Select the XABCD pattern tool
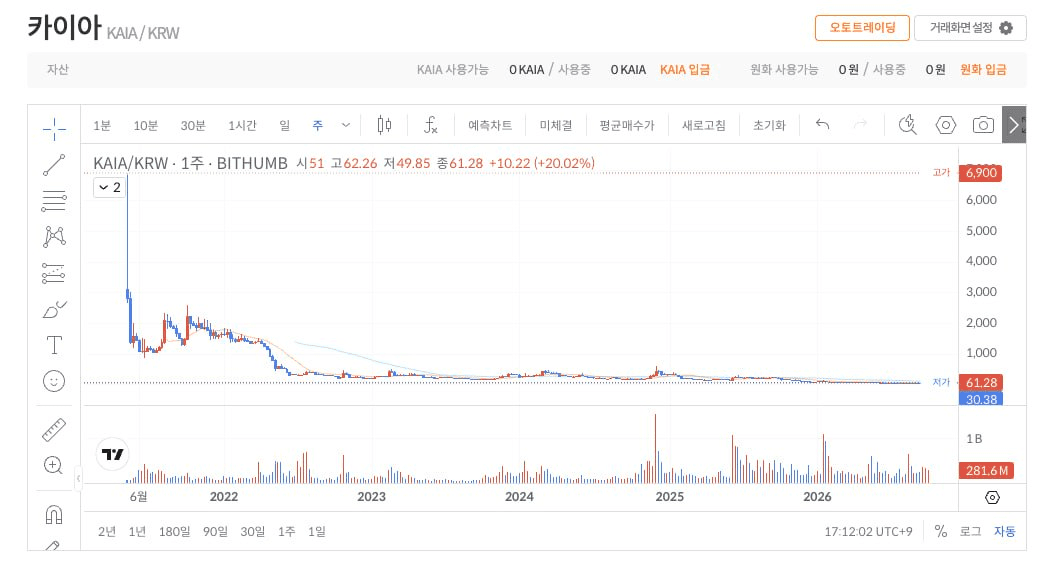 (54, 237)
